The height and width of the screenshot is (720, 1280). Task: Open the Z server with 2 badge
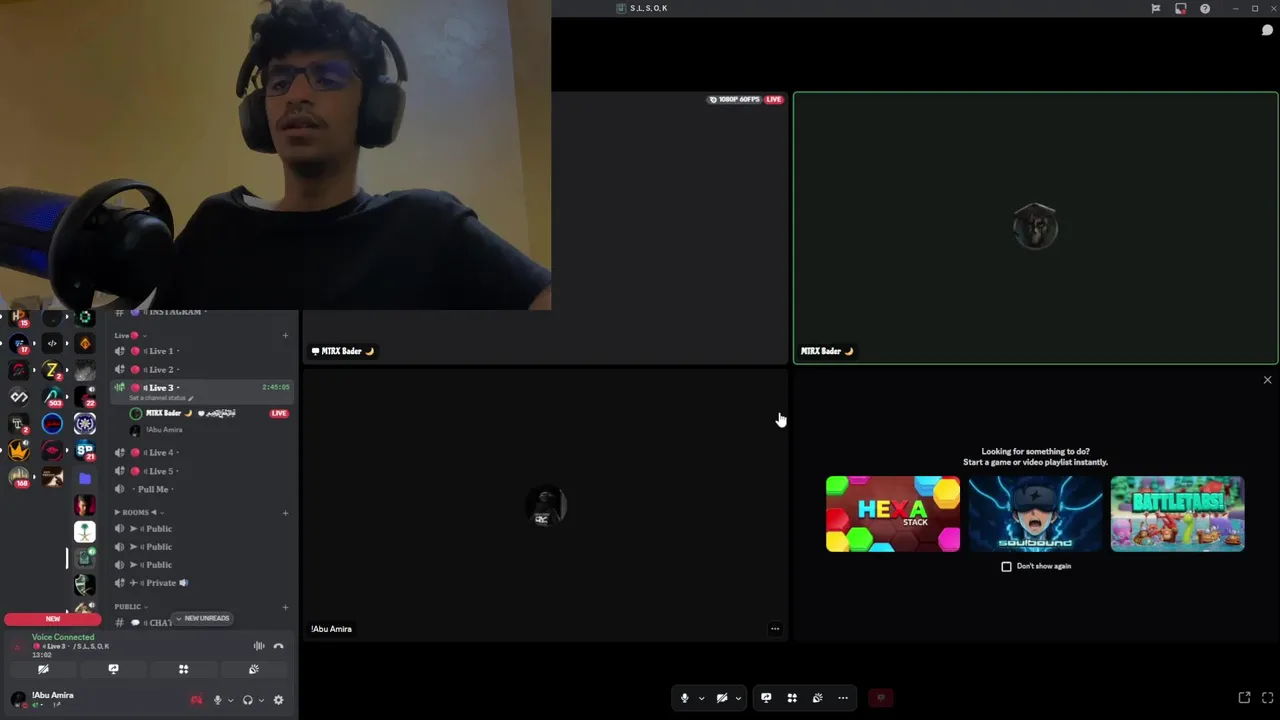(52, 370)
